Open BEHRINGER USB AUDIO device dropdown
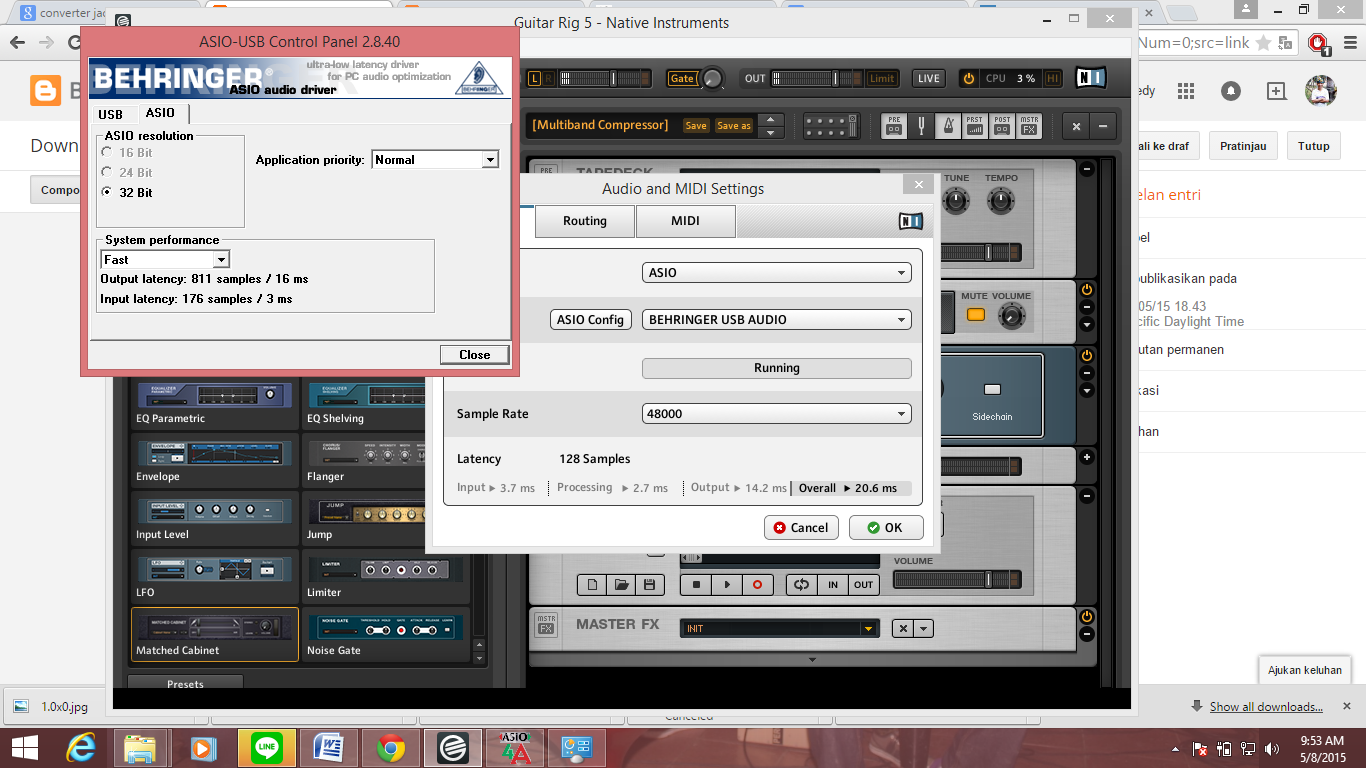Viewport: 1366px width, 768px height. 776,320
